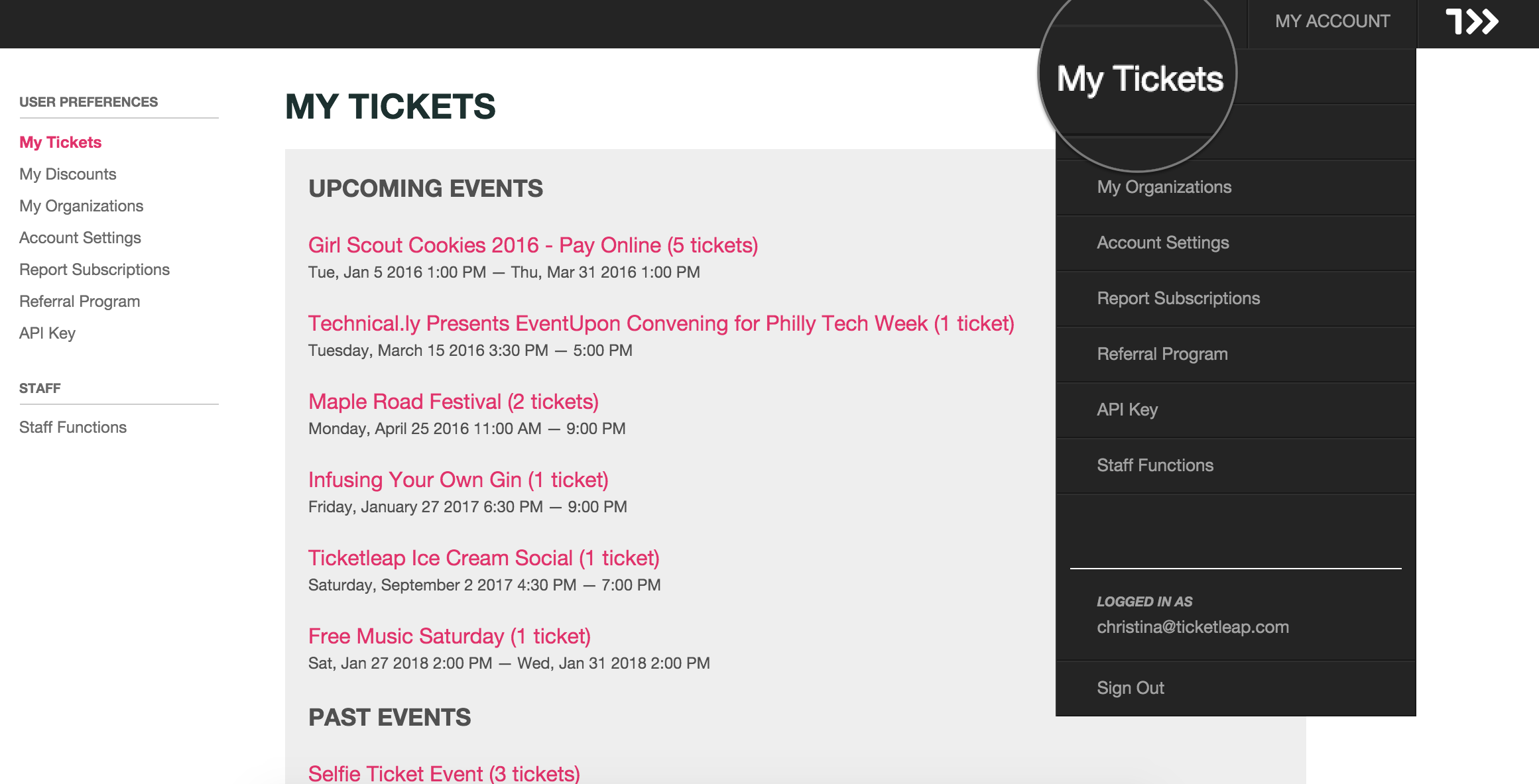The width and height of the screenshot is (1539, 784).
Task: View the Maple Road Festival tickets
Action: click(453, 401)
